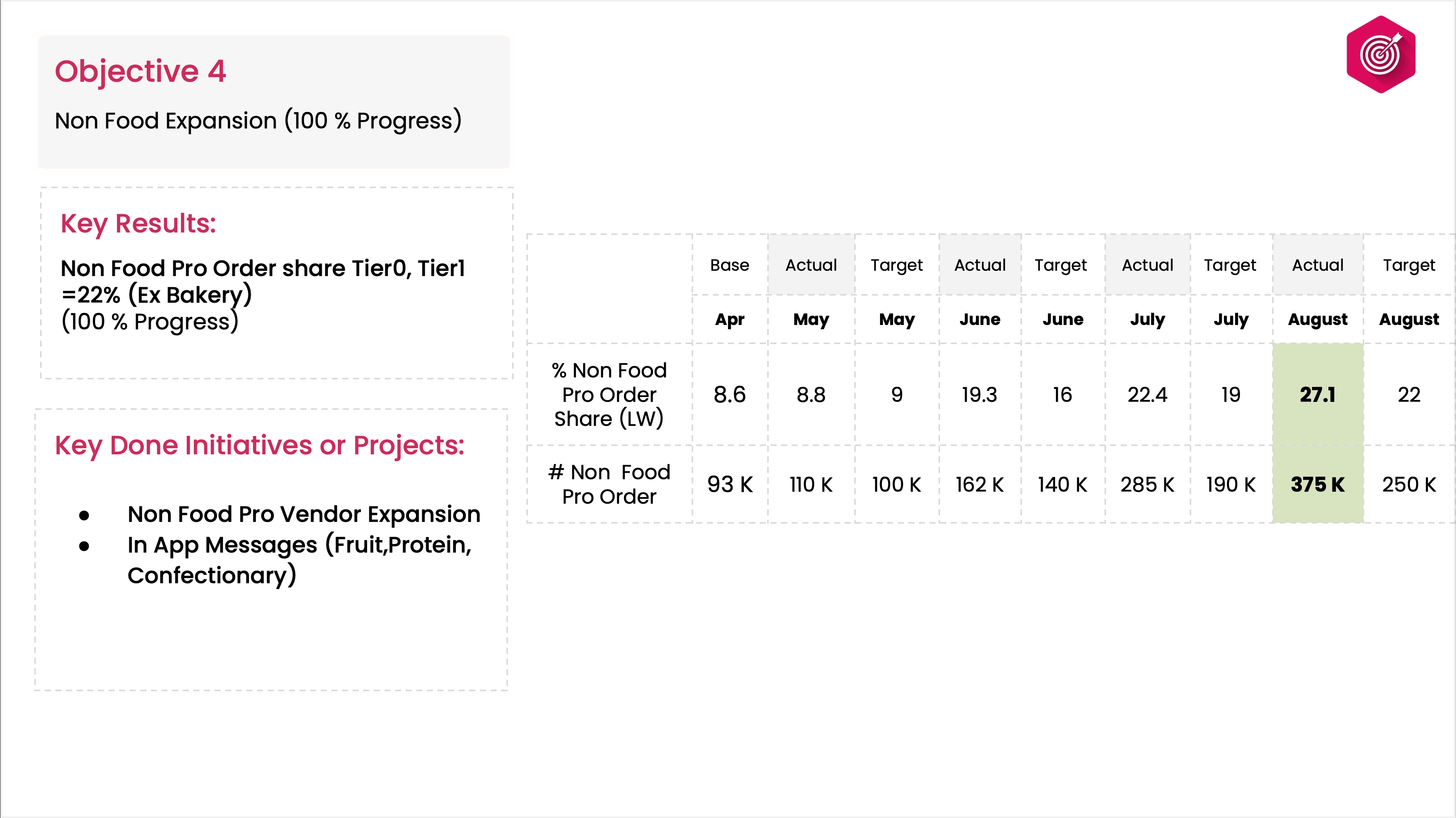1456x818 pixels.
Task: Select the green highlighted 27.1 cell
Action: pyautogui.click(x=1317, y=395)
